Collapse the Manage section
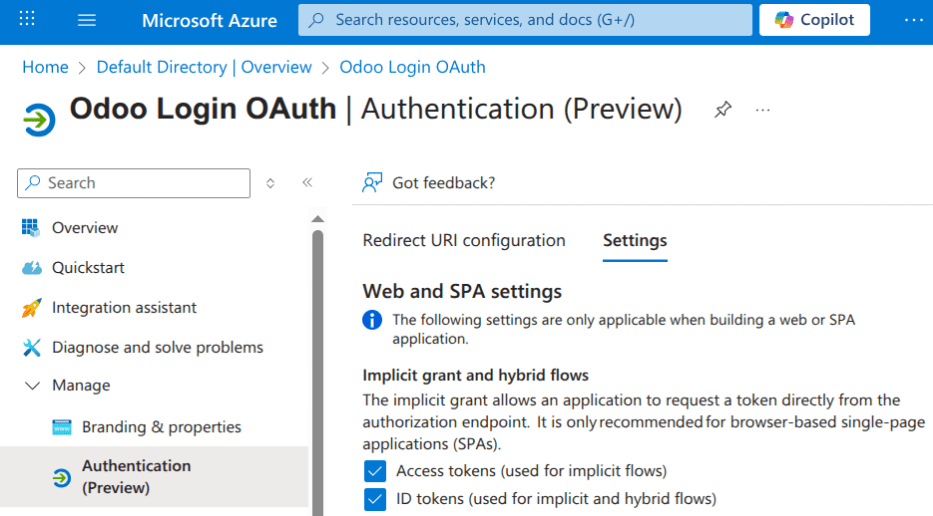This screenshot has height=516, width=933. (x=33, y=386)
